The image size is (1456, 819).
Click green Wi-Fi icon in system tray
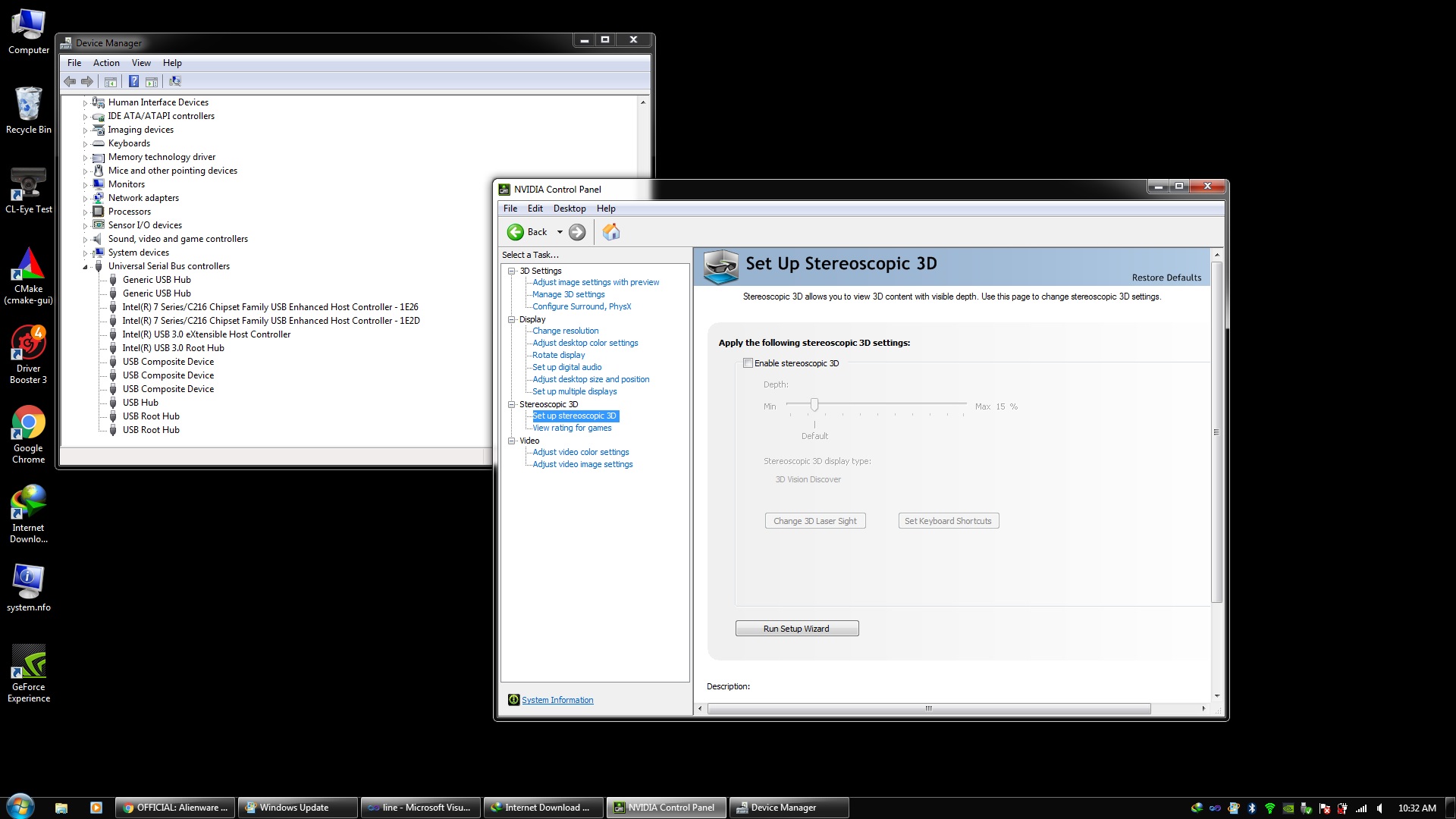click(x=1270, y=808)
